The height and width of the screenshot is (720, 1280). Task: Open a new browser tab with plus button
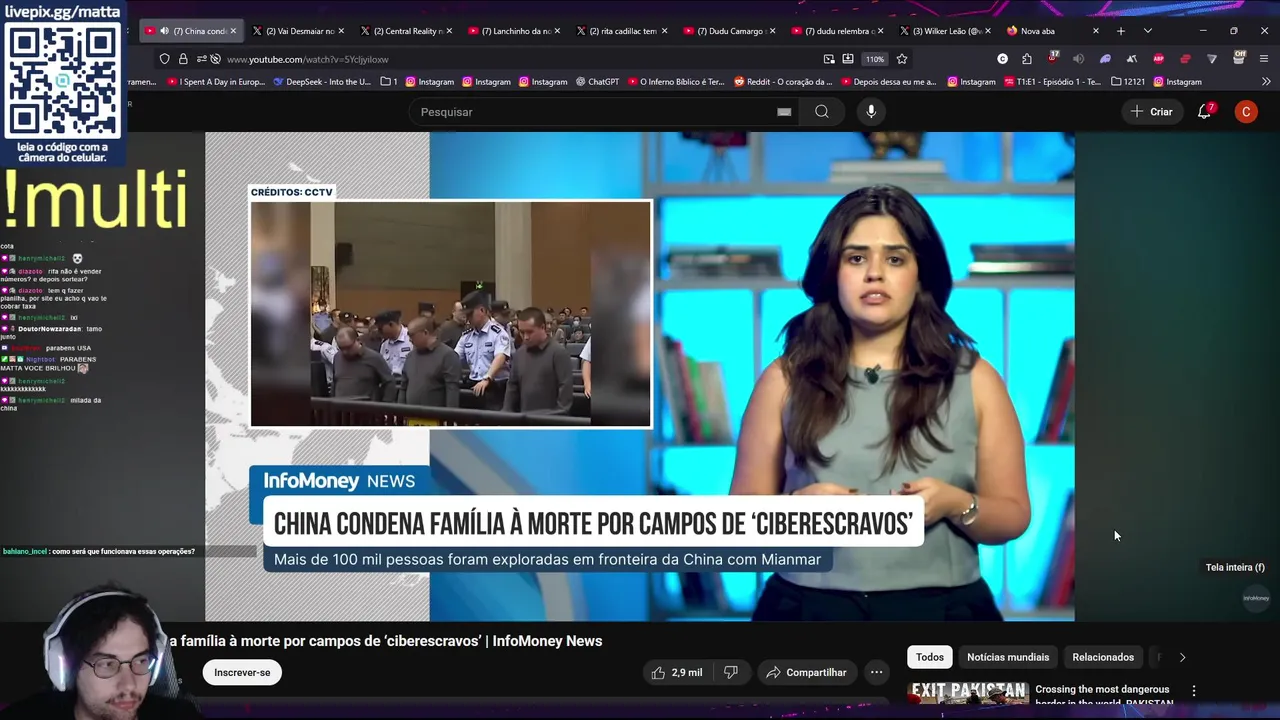coord(1121,31)
